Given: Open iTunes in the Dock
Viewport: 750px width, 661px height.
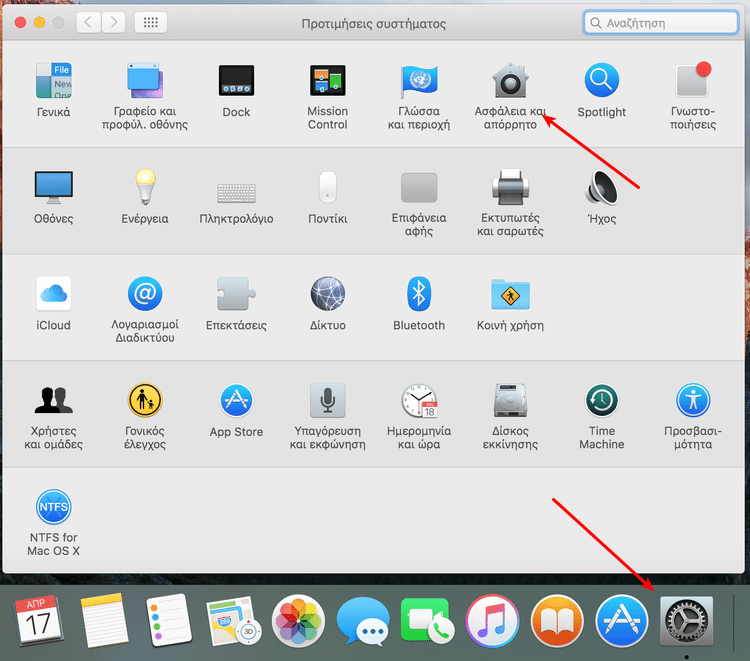Looking at the screenshot, I should [x=492, y=621].
